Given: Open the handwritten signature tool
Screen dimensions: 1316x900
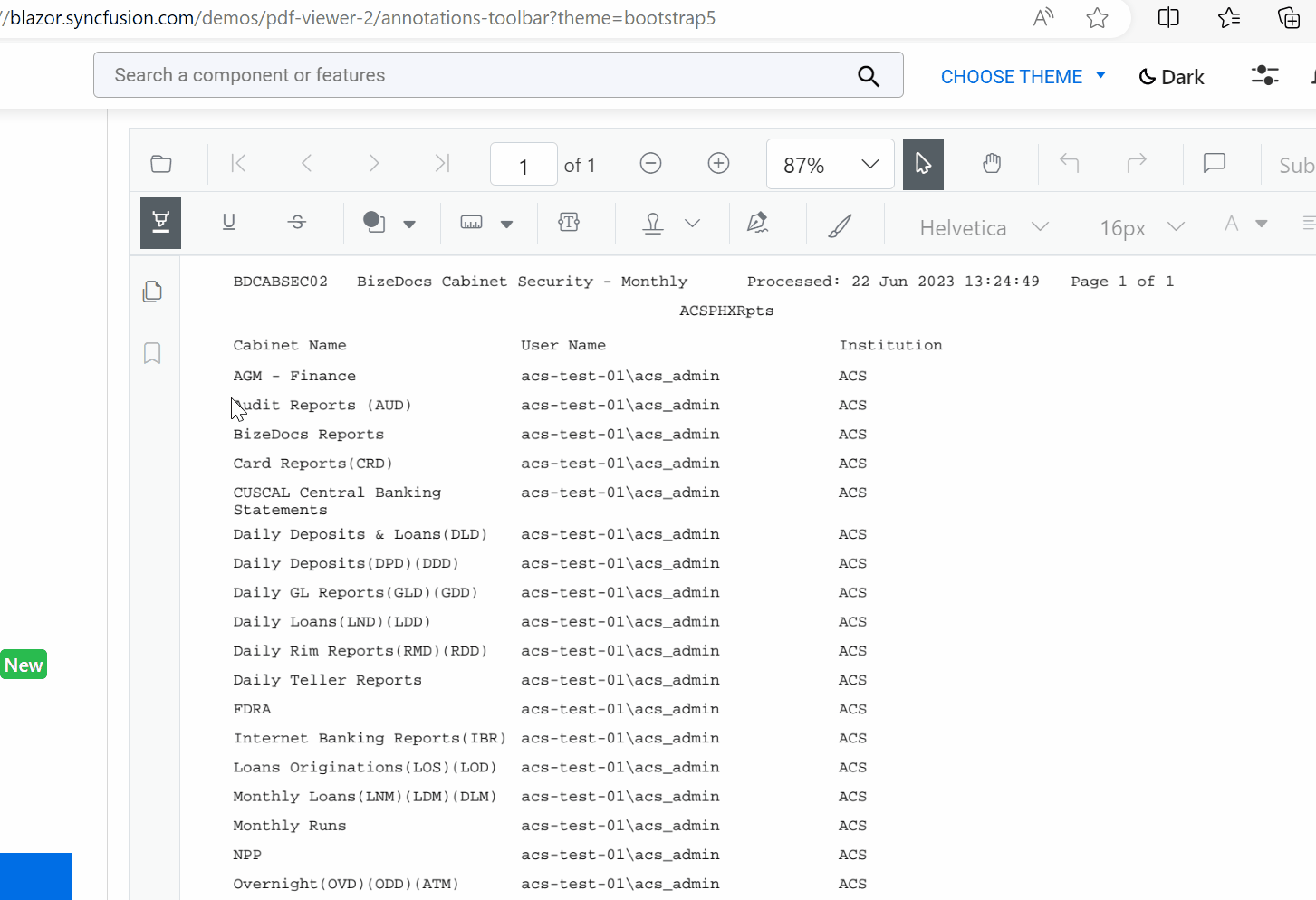Looking at the screenshot, I should tap(758, 222).
